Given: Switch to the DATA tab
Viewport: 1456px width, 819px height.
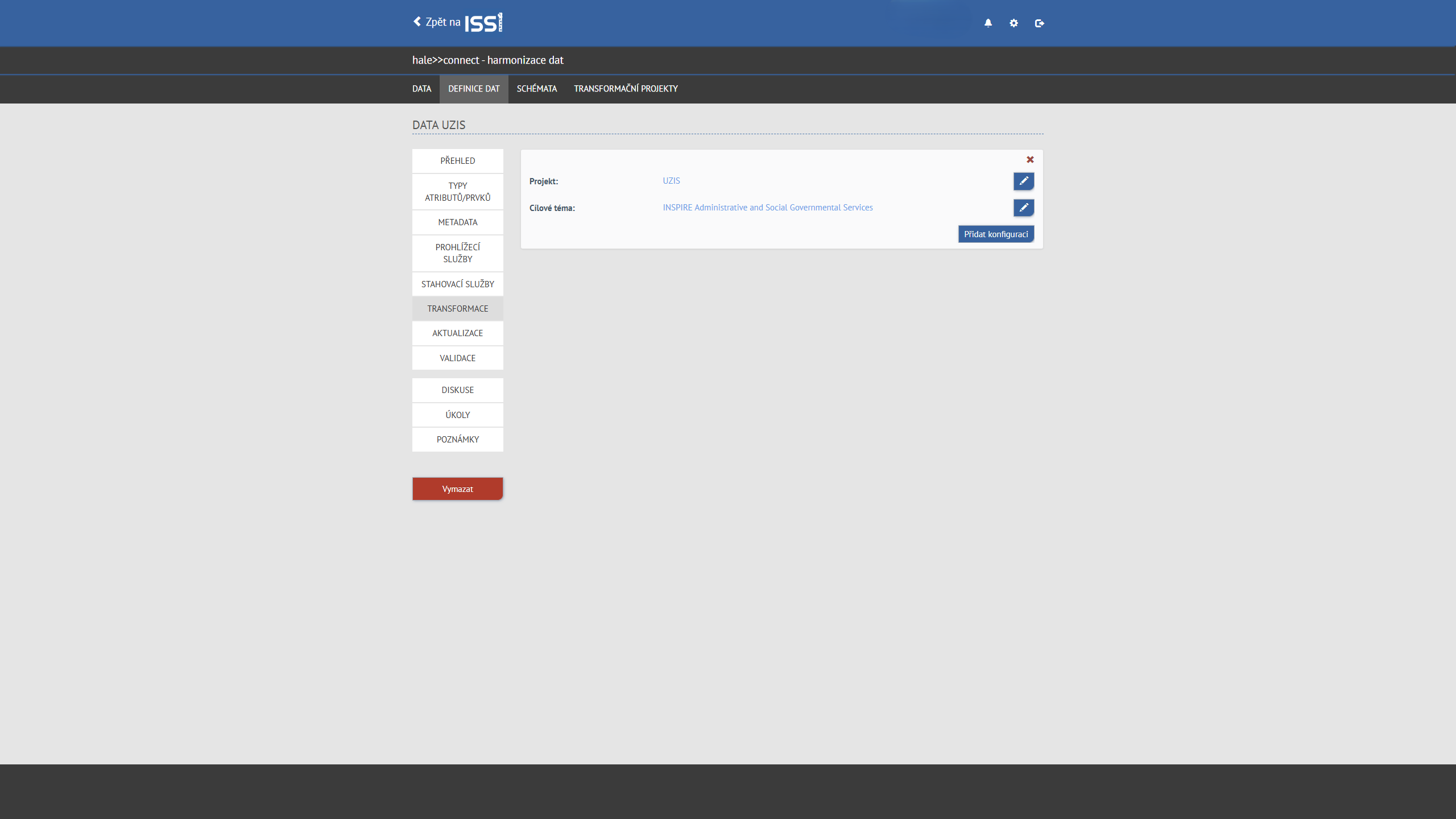Looking at the screenshot, I should [x=421, y=89].
